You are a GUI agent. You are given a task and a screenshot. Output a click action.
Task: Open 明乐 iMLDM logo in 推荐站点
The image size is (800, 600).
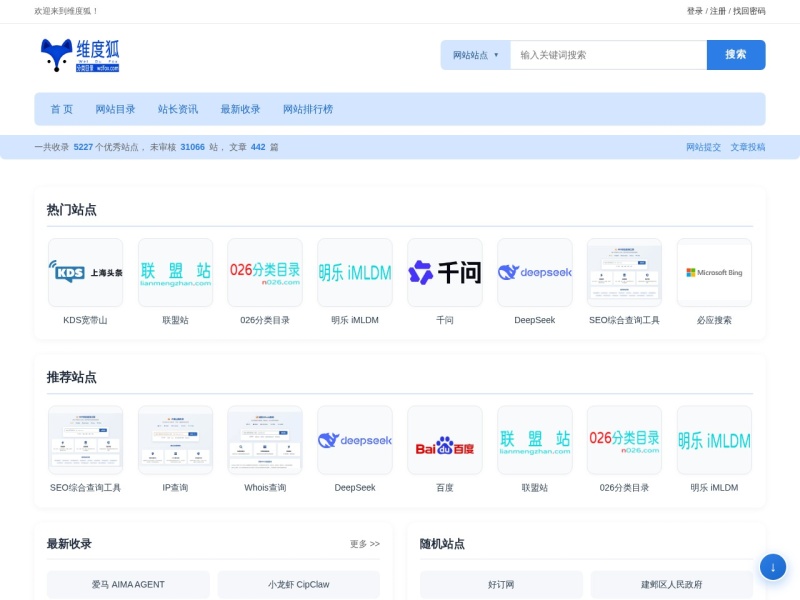pyautogui.click(x=714, y=440)
